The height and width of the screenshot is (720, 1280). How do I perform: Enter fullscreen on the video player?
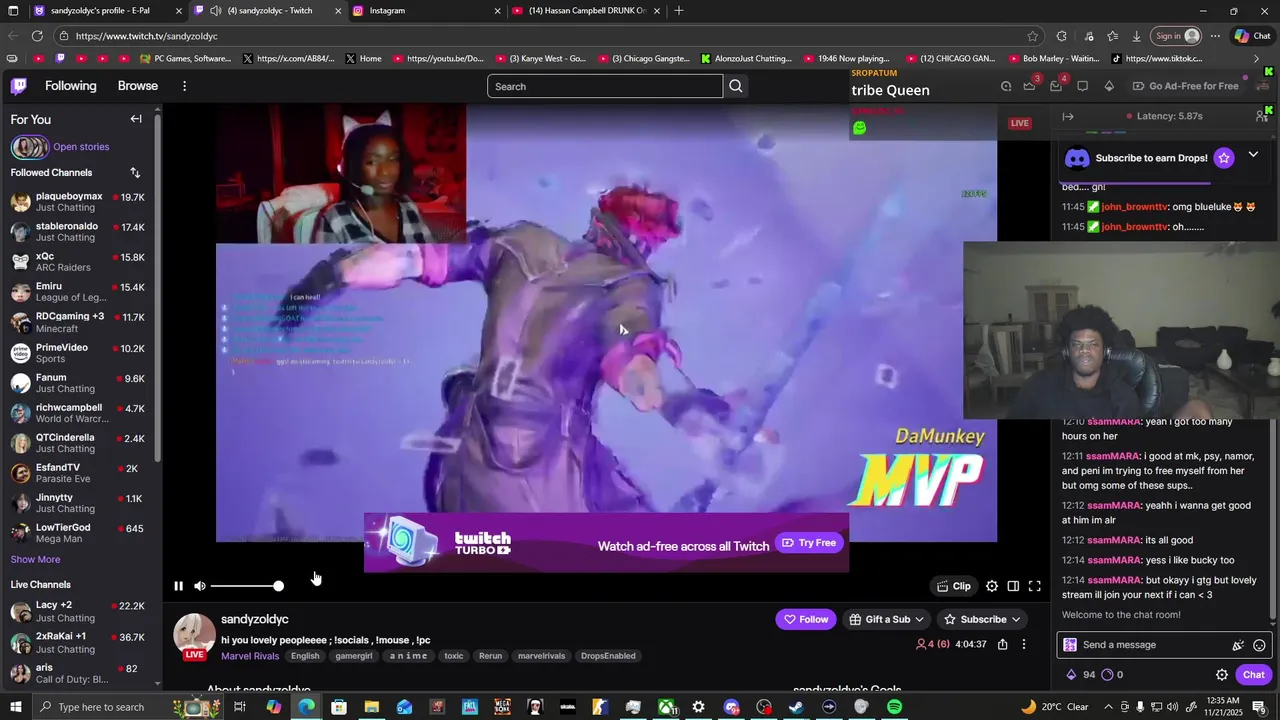[x=1035, y=586]
